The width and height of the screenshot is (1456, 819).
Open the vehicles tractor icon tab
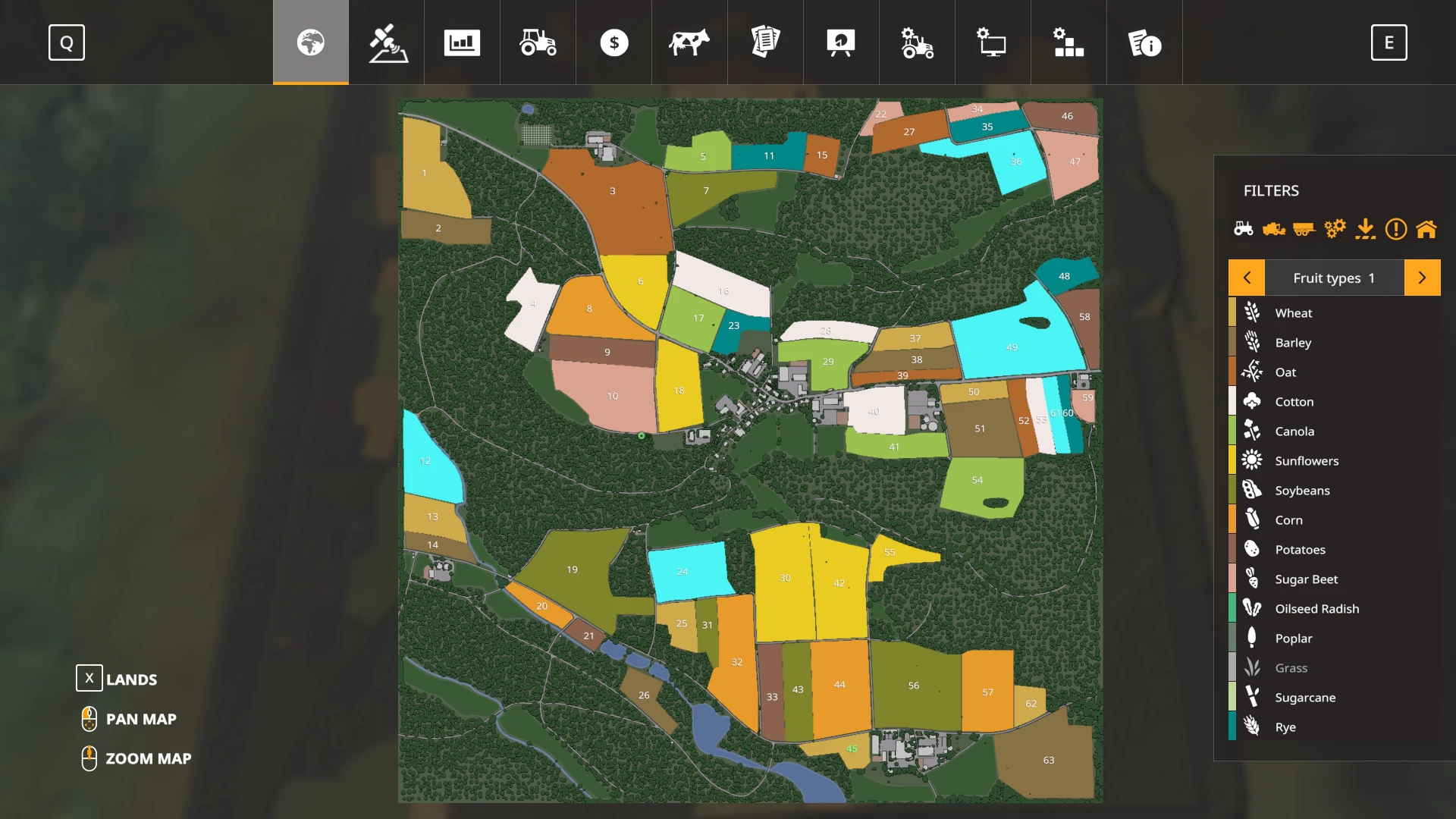pyautogui.click(x=538, y=42)
